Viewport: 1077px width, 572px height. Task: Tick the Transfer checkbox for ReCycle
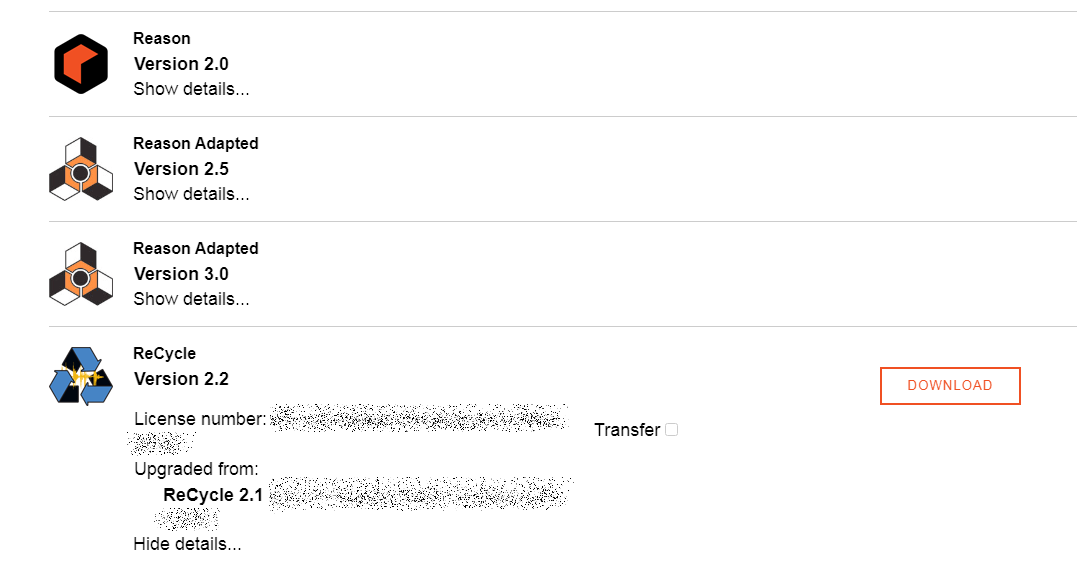pos(672,430)
